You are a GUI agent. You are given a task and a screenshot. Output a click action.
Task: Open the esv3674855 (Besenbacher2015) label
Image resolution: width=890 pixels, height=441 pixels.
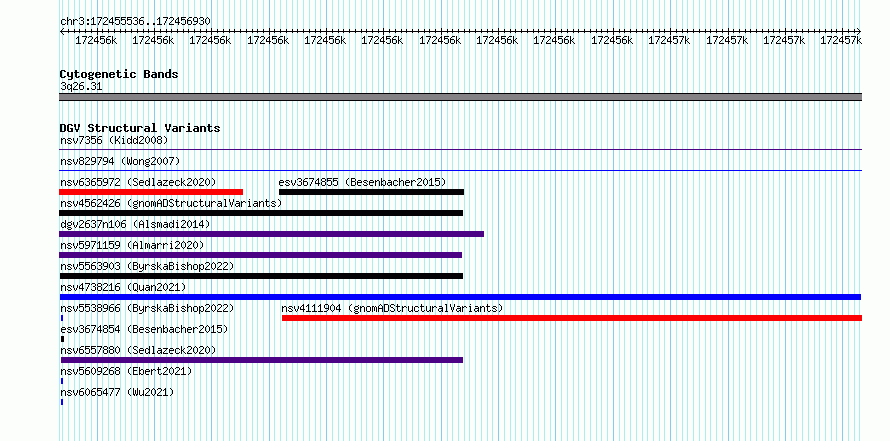pos(362,182)
